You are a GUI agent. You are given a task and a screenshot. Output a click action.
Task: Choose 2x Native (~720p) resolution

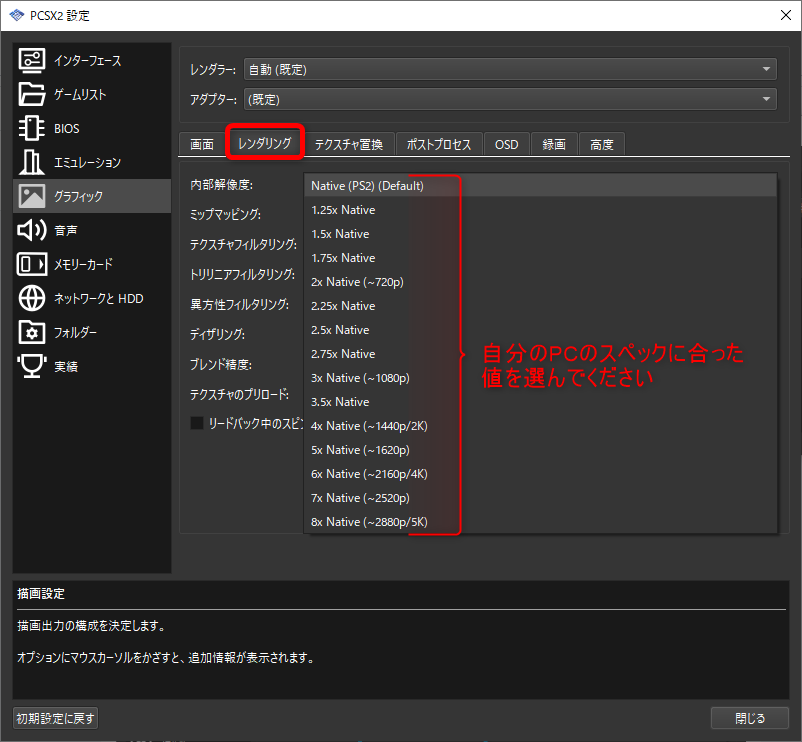click(x=541, y=282)
